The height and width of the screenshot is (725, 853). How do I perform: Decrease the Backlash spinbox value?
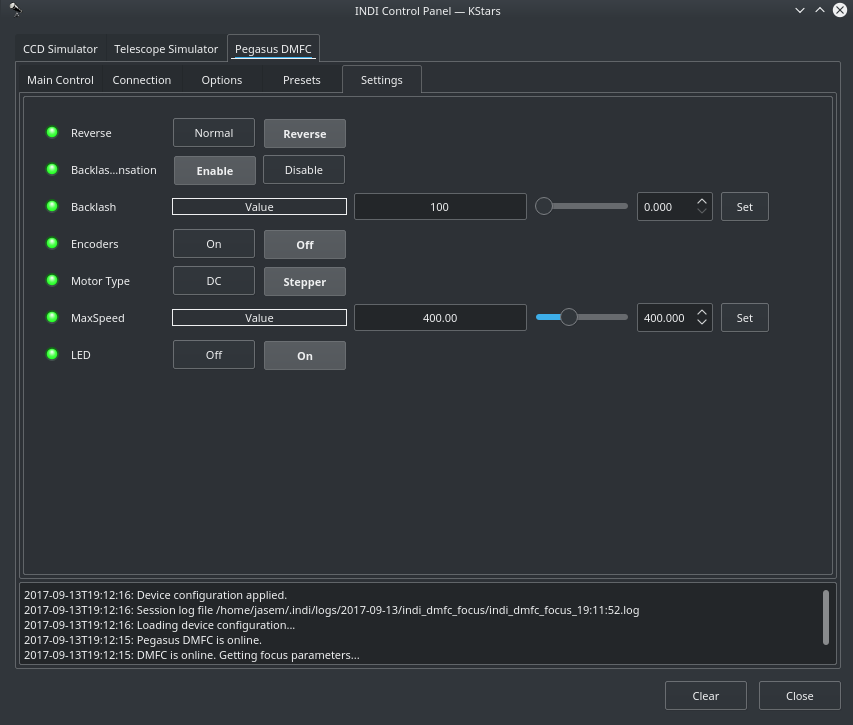(702, 210)
